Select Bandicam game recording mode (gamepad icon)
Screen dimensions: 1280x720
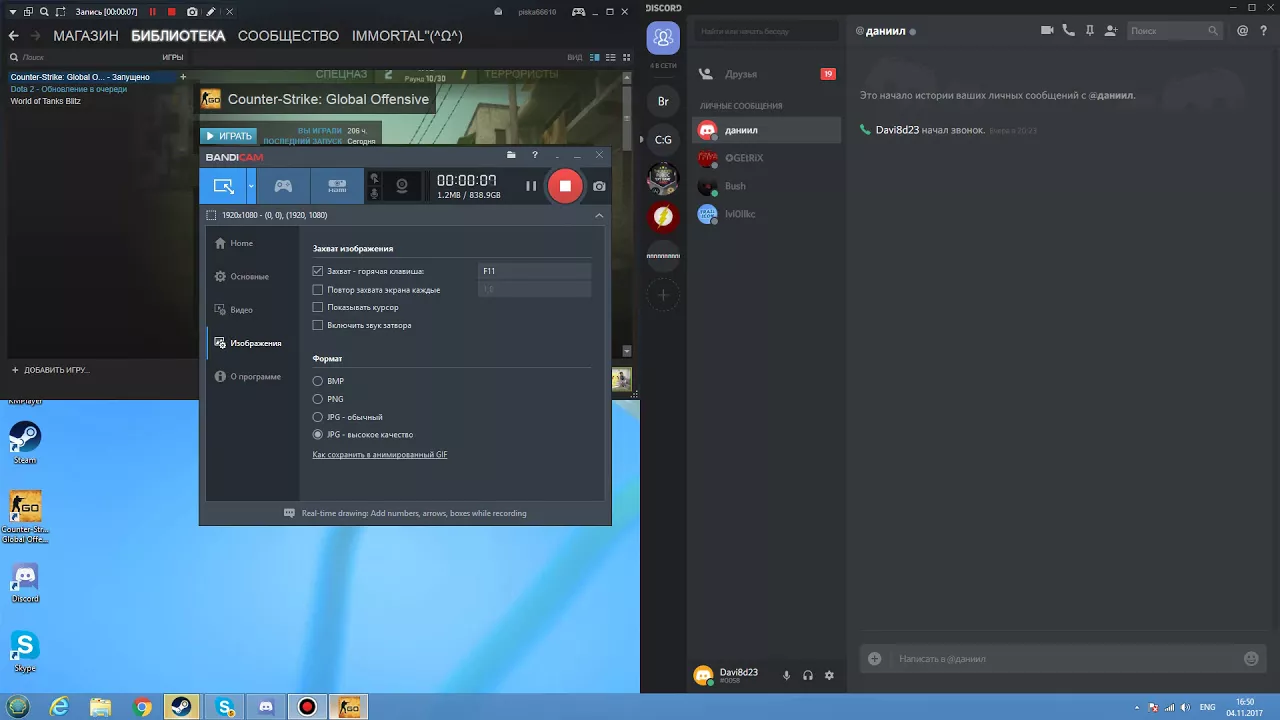[284, 186]
